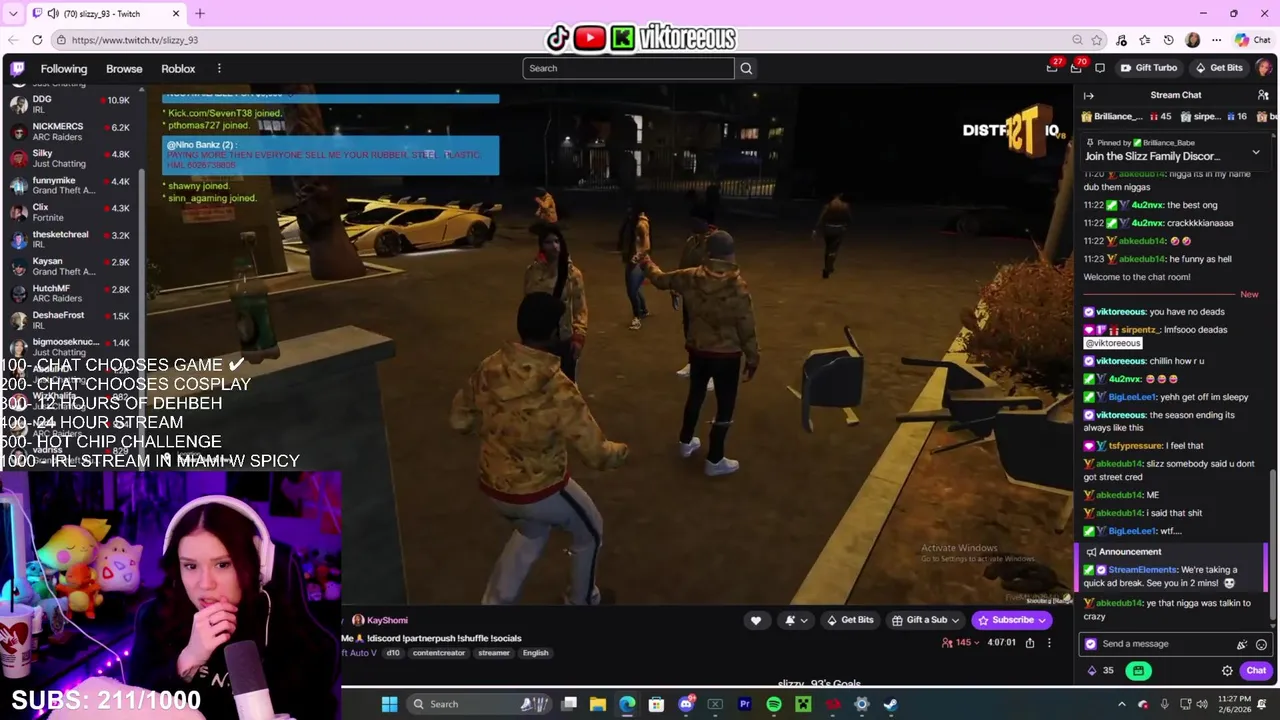Image resolution: width=1280 pixels, height=720 pixels.
Task: Open Steam from the taskbar
Action: point(890,704)
